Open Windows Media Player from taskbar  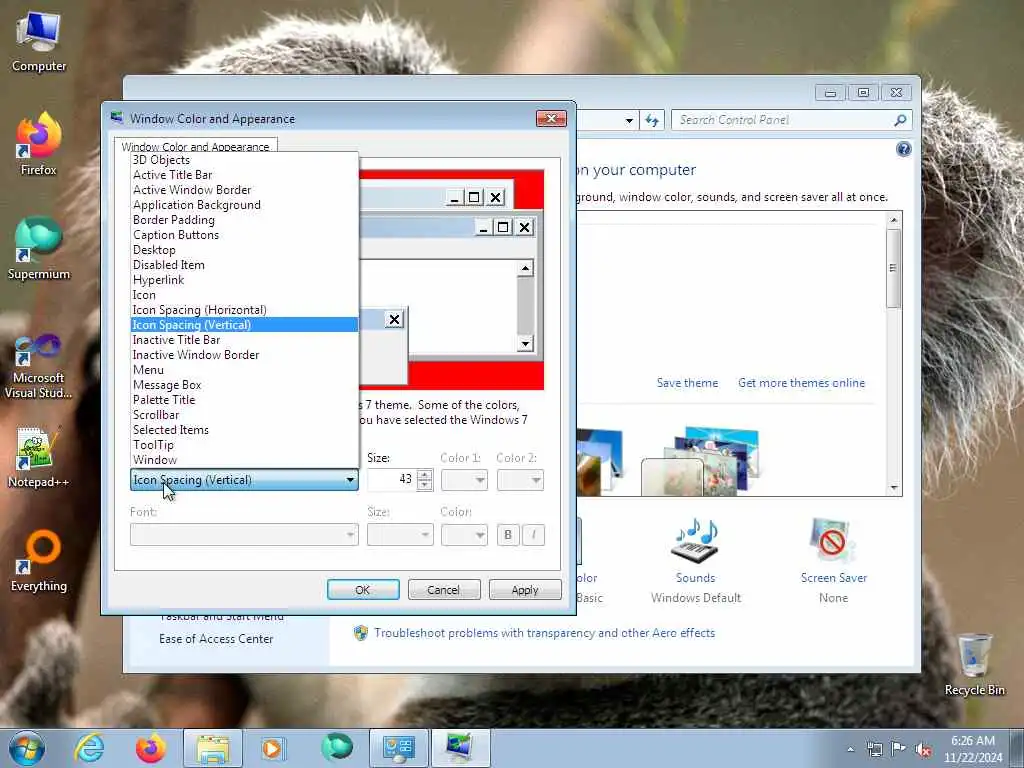274,748
